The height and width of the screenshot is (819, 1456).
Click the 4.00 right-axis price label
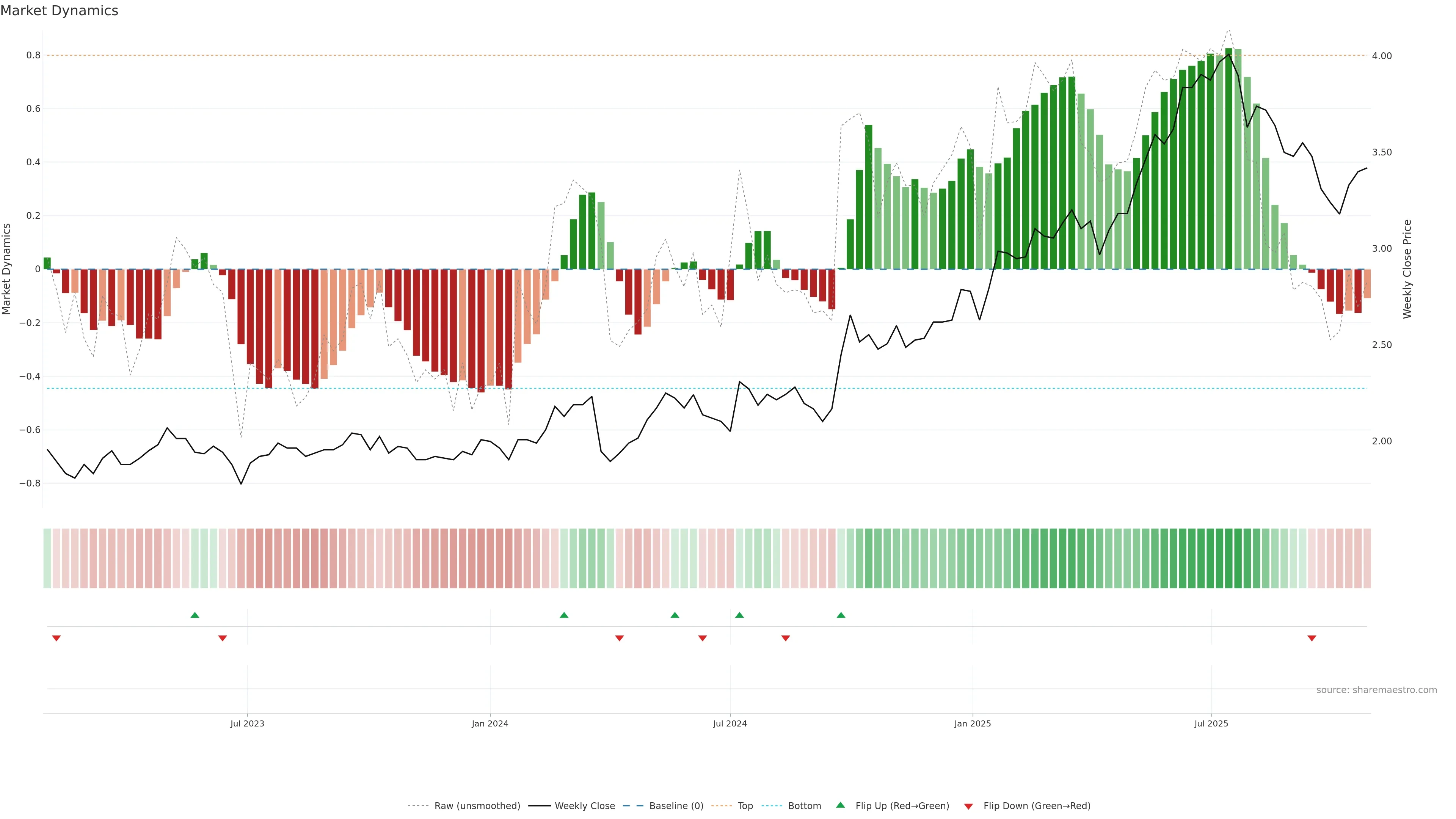click(1381, 56)
